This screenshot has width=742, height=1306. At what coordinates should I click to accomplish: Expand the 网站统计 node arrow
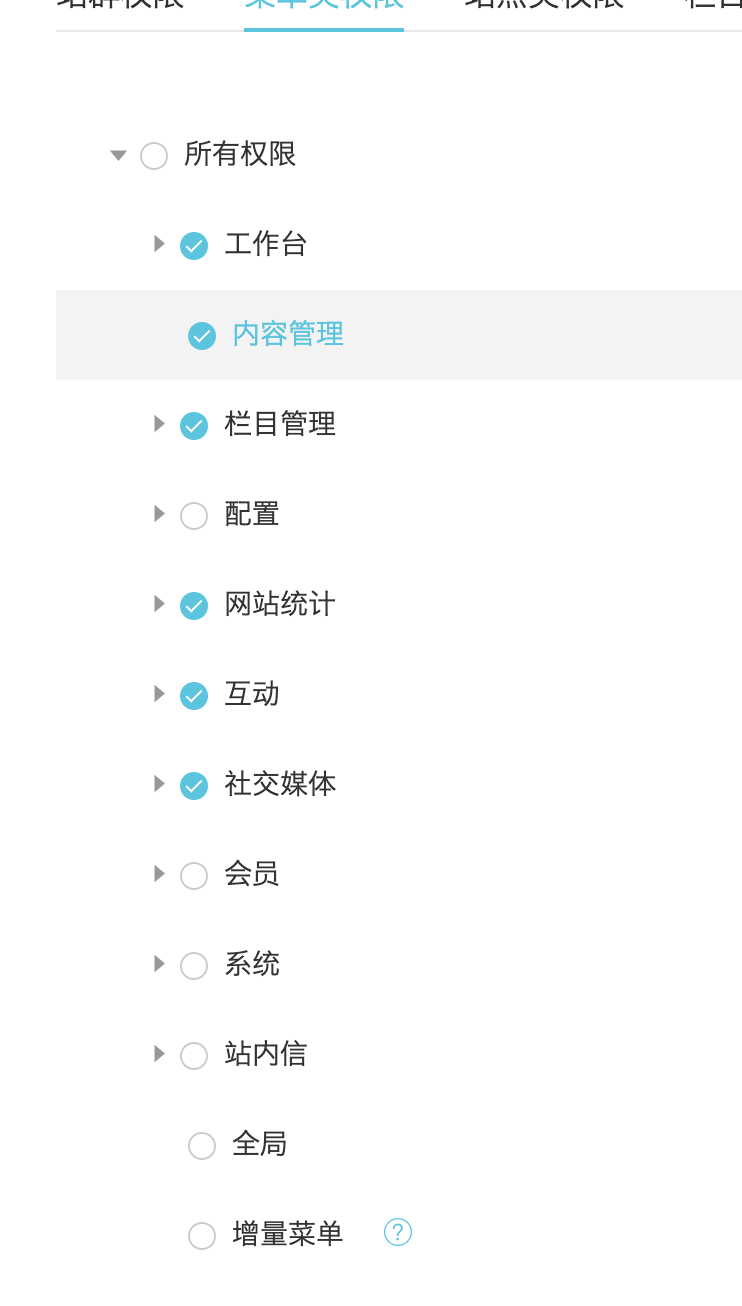point(158,604)
